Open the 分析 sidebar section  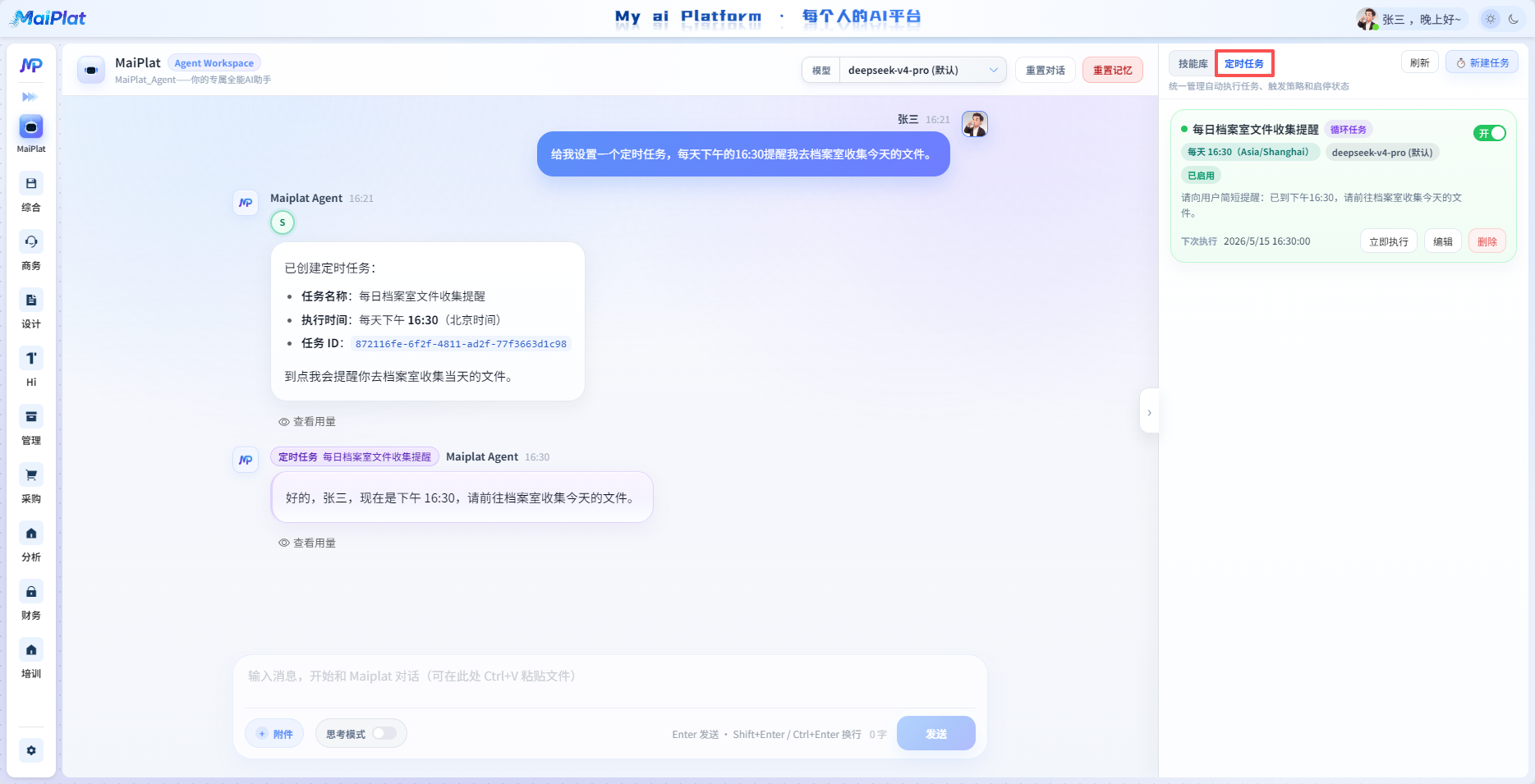(31, 534)
